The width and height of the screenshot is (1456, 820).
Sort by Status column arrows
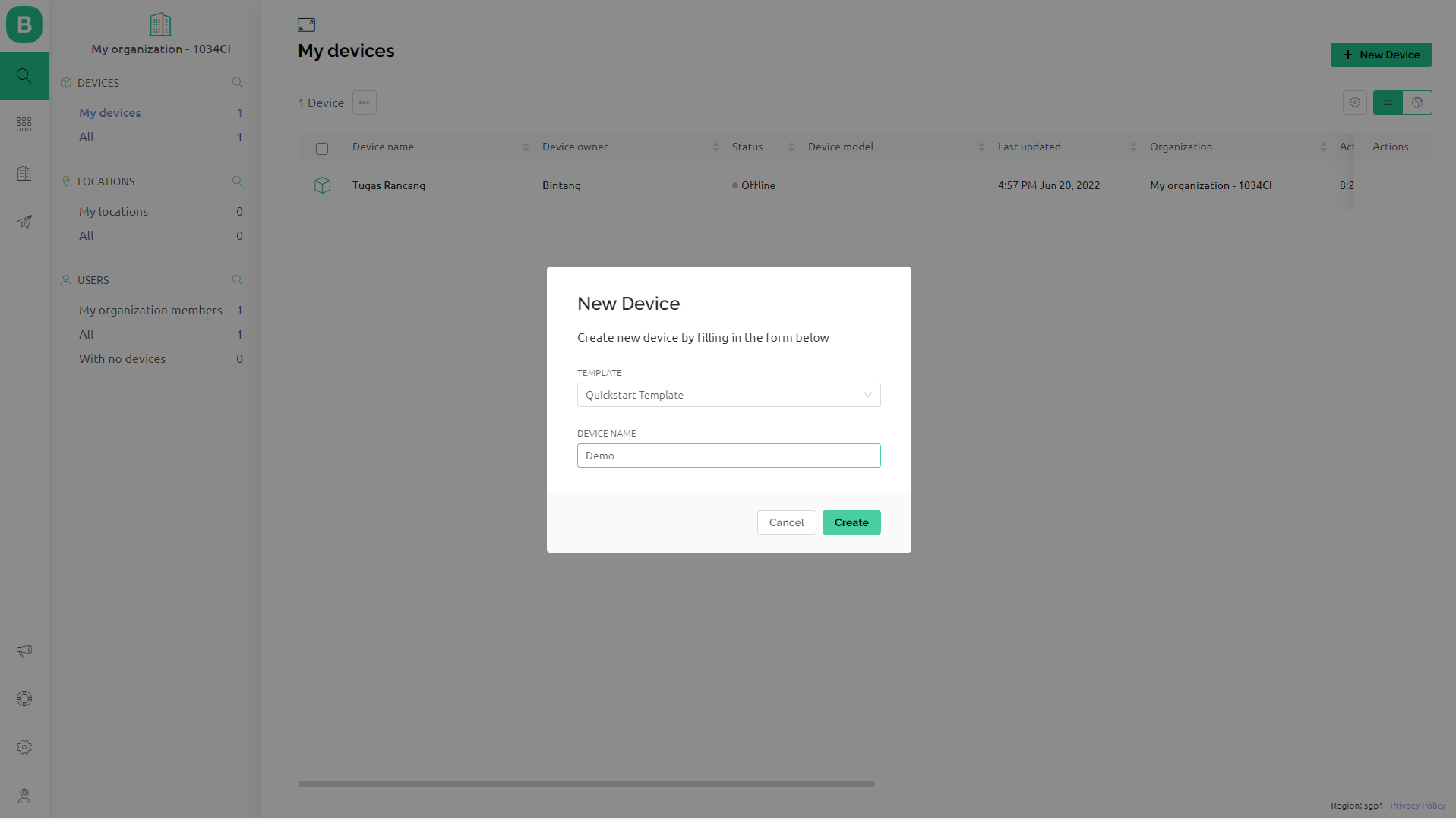tap(791, 147)
